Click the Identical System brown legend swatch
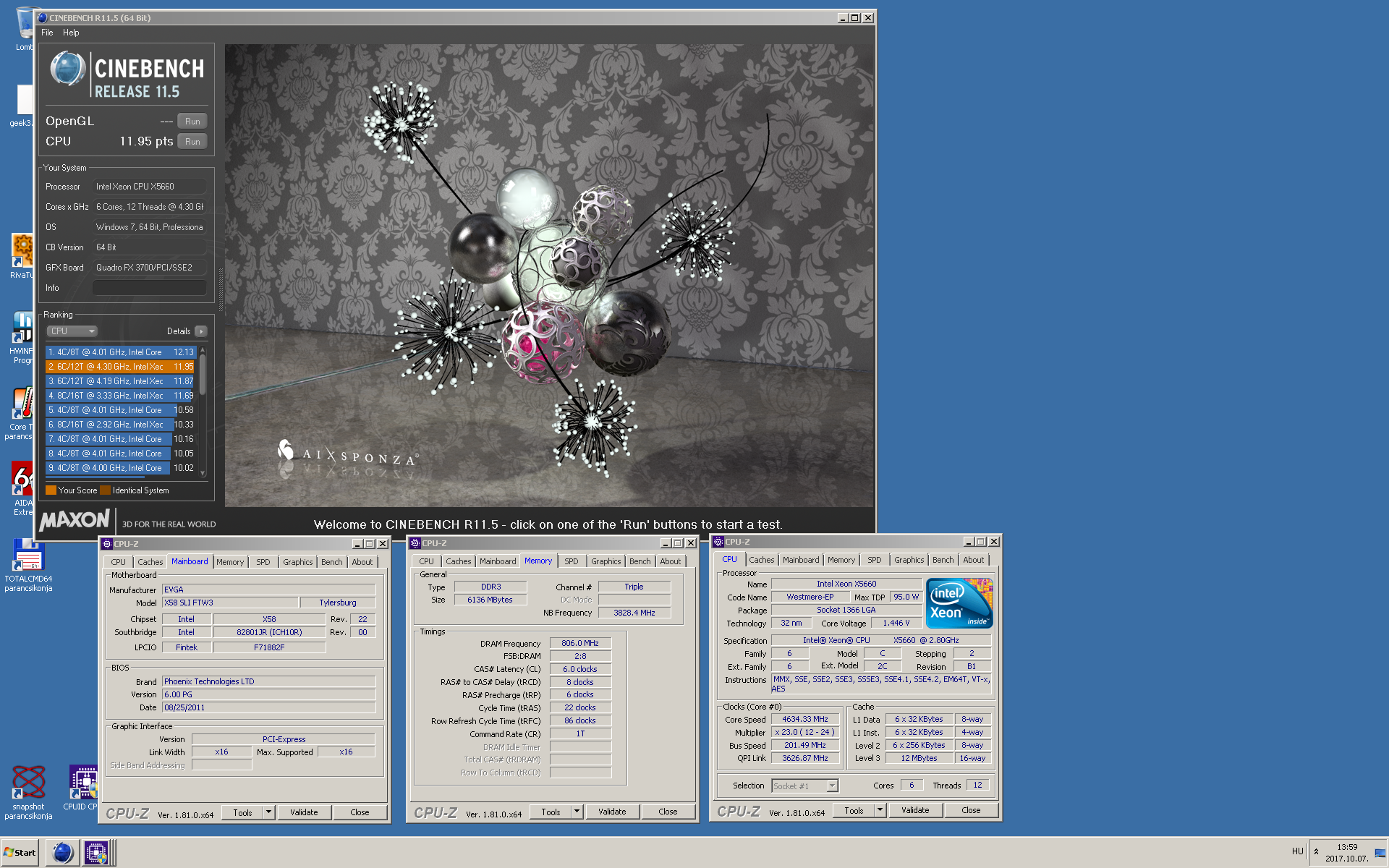1389x868 pixels. [105, 490]
